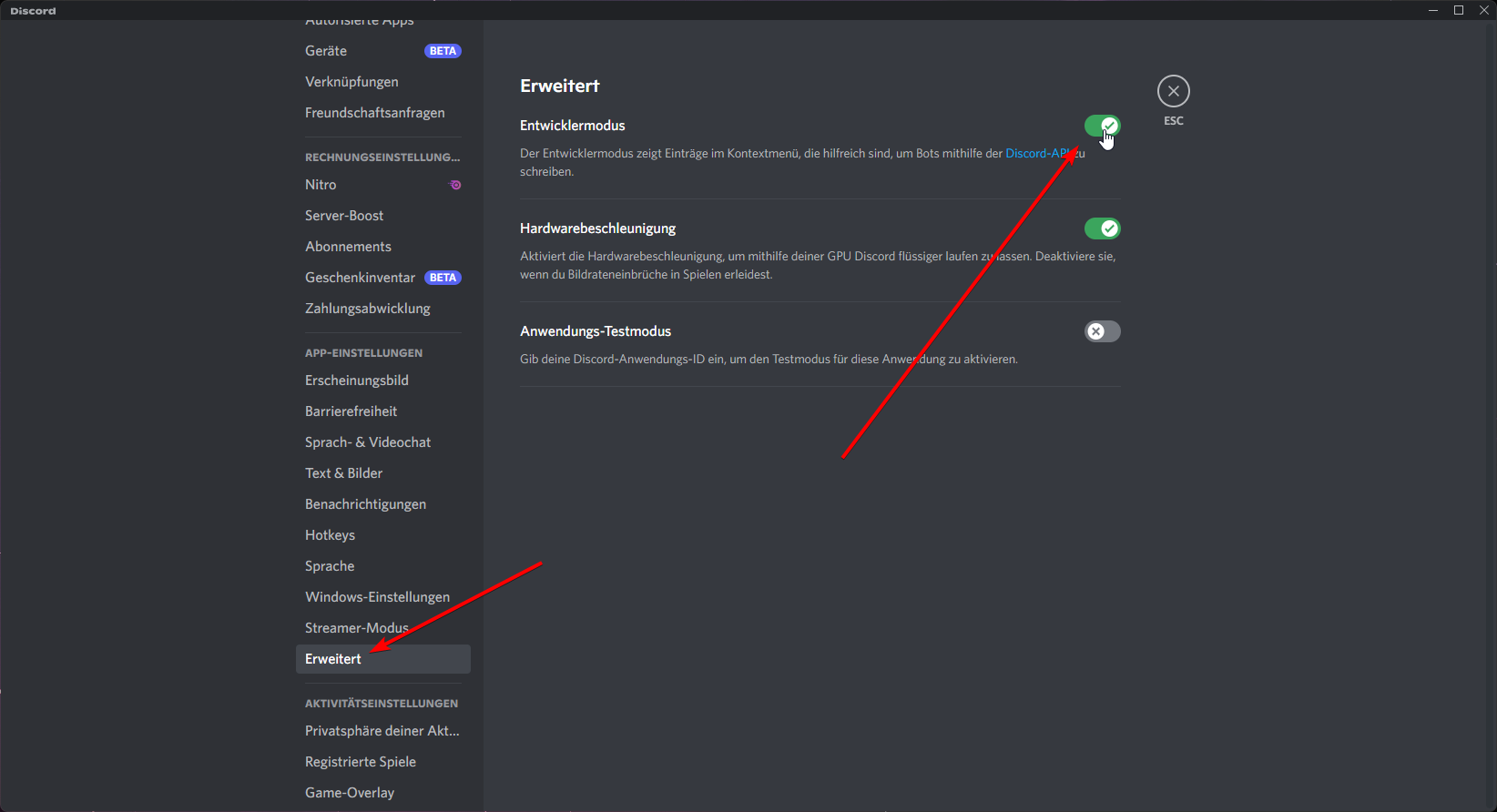Click the Nitro icon in the sidebar
This screenshot has width=1497, height=812.
click(455, 185)
